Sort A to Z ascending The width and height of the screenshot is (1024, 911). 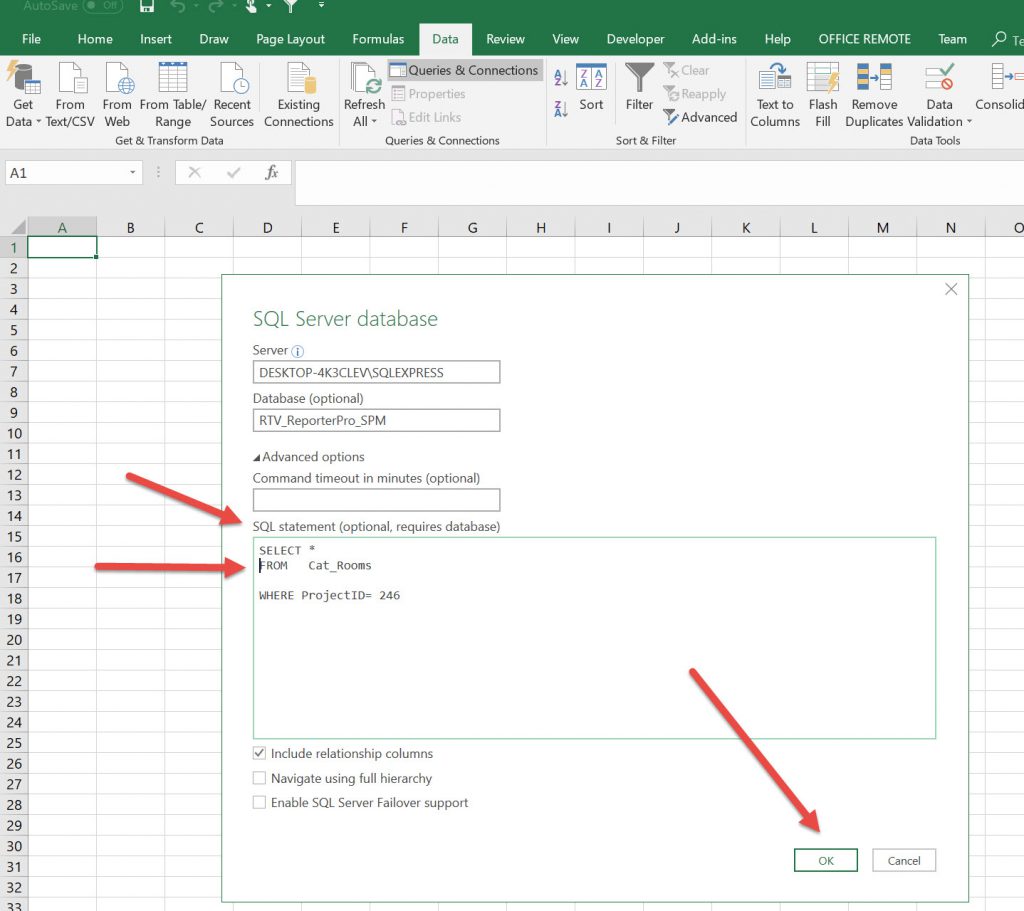tap(561, 79)
